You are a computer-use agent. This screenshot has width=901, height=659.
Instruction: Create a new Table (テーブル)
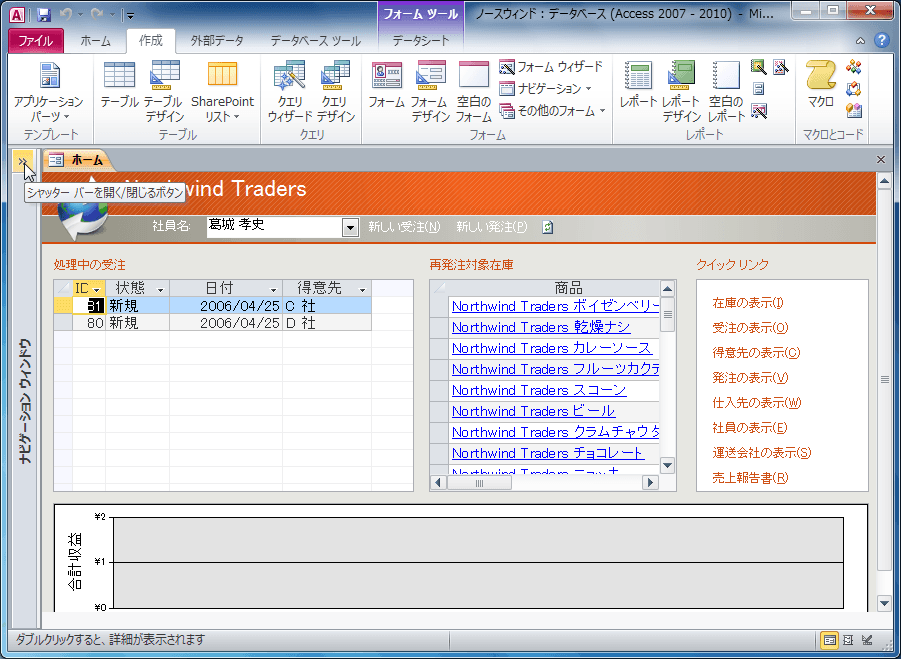(120, 84)
